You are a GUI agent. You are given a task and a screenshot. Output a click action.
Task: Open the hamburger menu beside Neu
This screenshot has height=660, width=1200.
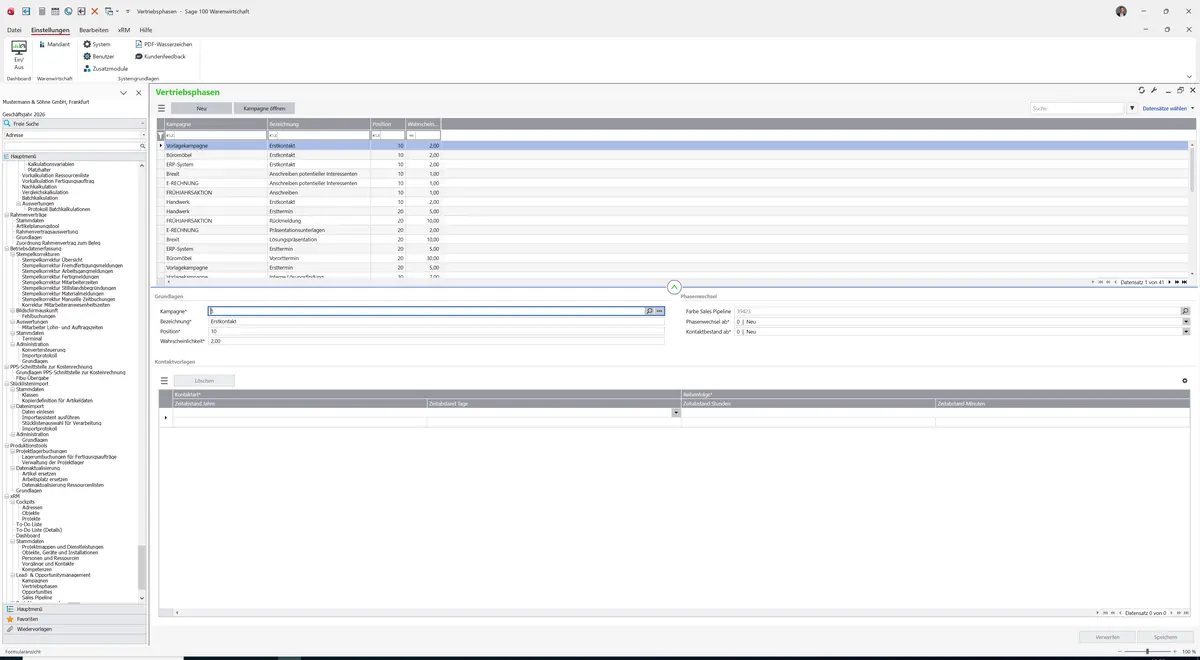tap(162, 108)
